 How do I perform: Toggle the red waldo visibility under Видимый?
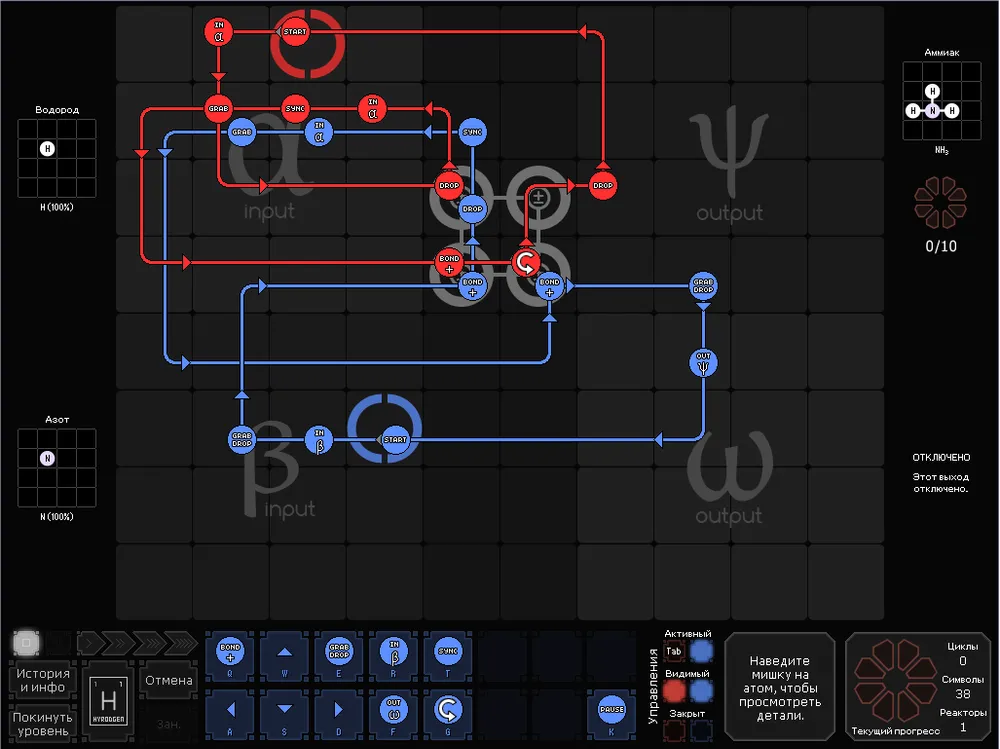click(675, 691)
